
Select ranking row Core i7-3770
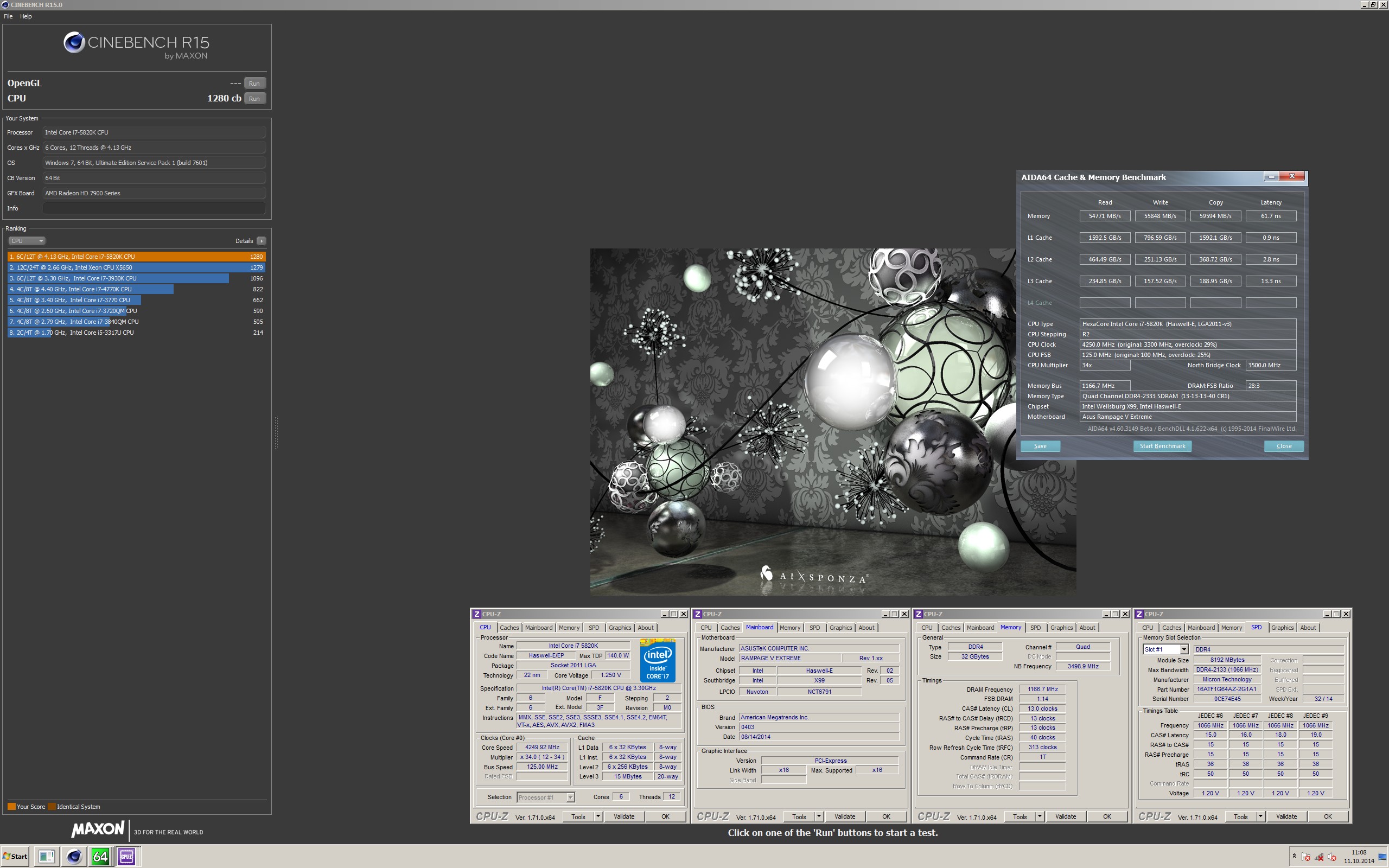[x=136, y=299]
